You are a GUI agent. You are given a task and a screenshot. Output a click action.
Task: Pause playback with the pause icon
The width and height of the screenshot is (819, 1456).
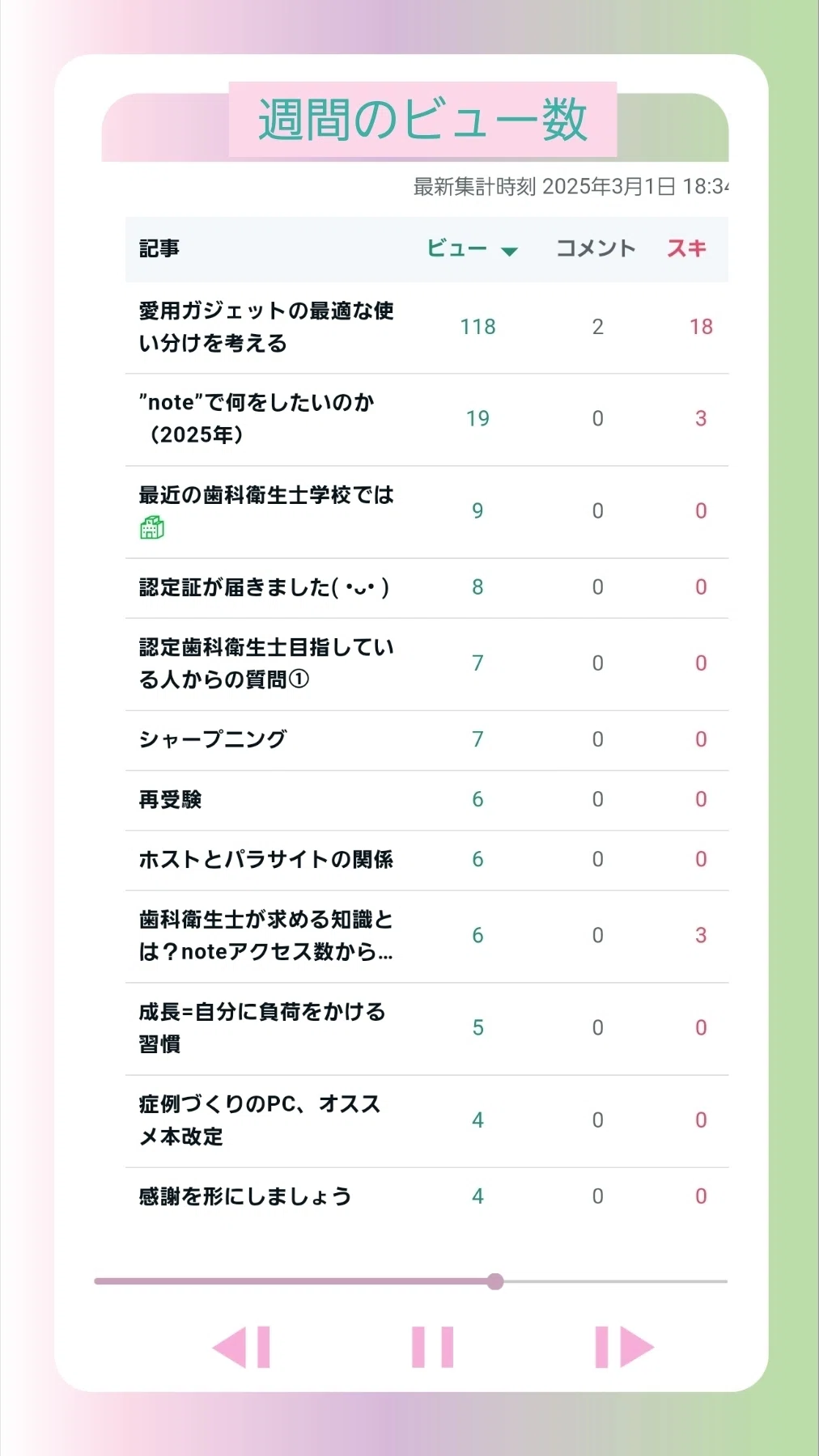(x=432, y=1347)
